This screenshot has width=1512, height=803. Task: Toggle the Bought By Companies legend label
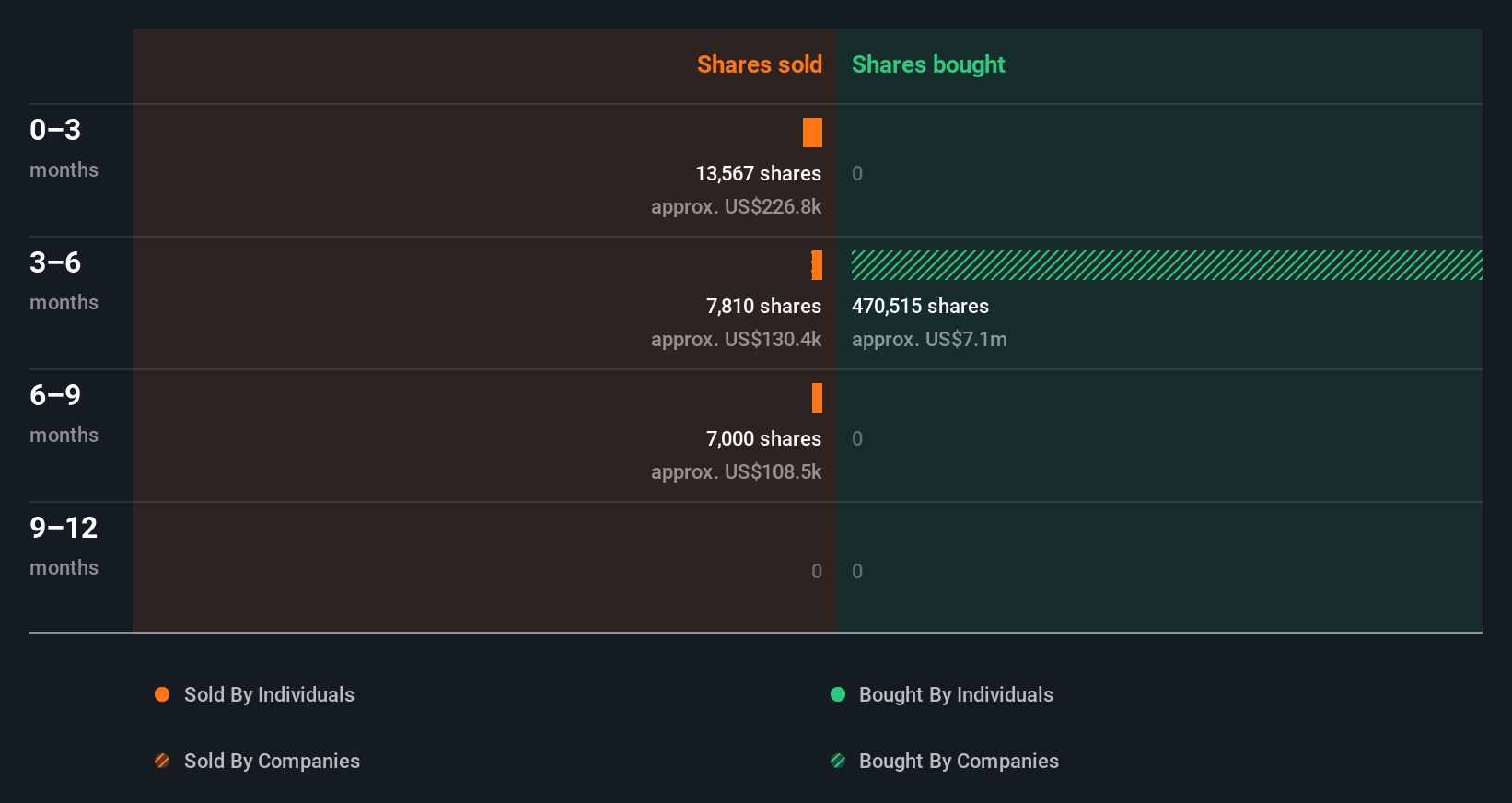point(959,761)
